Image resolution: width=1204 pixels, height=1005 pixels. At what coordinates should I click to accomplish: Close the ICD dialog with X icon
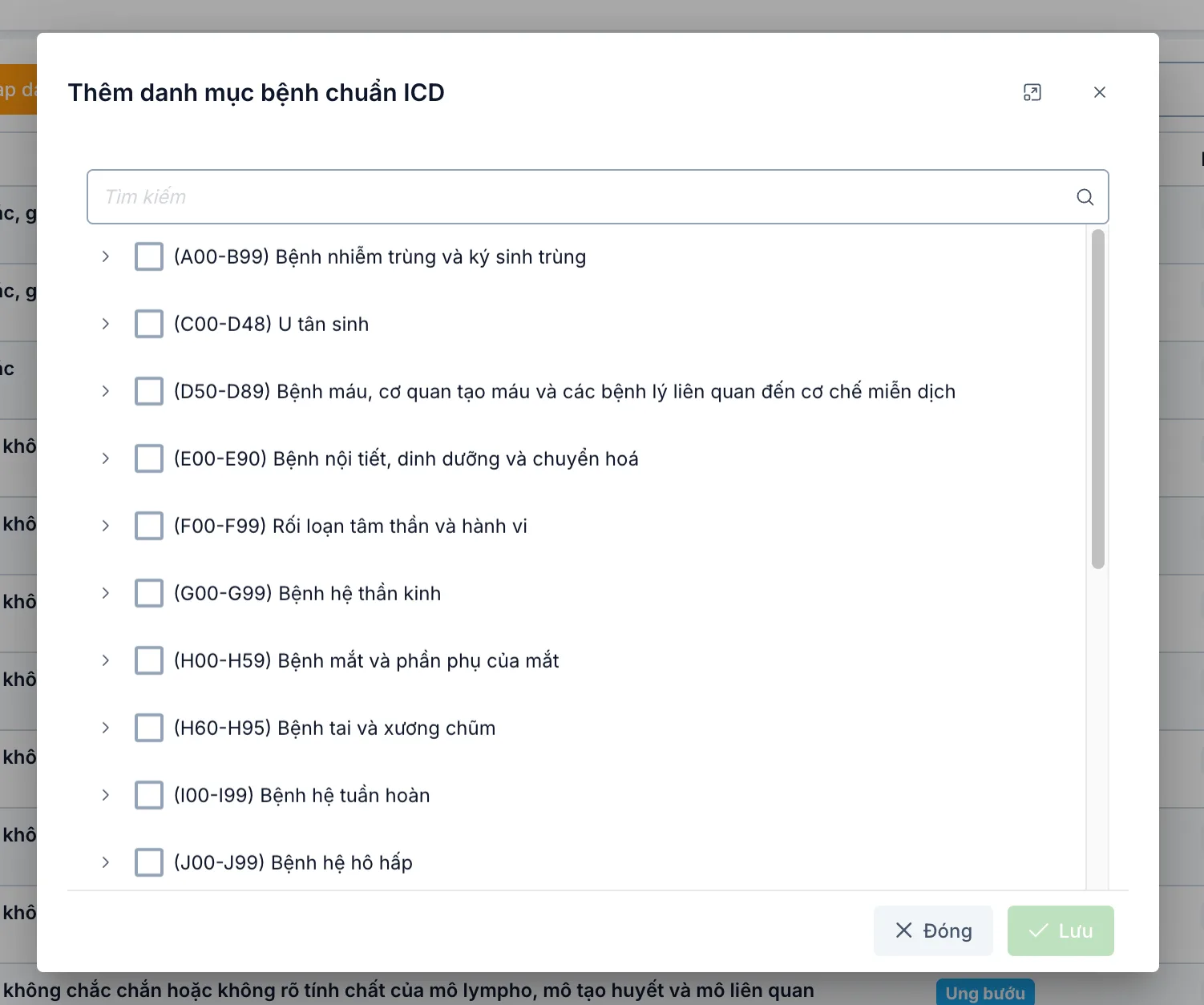point(1100,92)
